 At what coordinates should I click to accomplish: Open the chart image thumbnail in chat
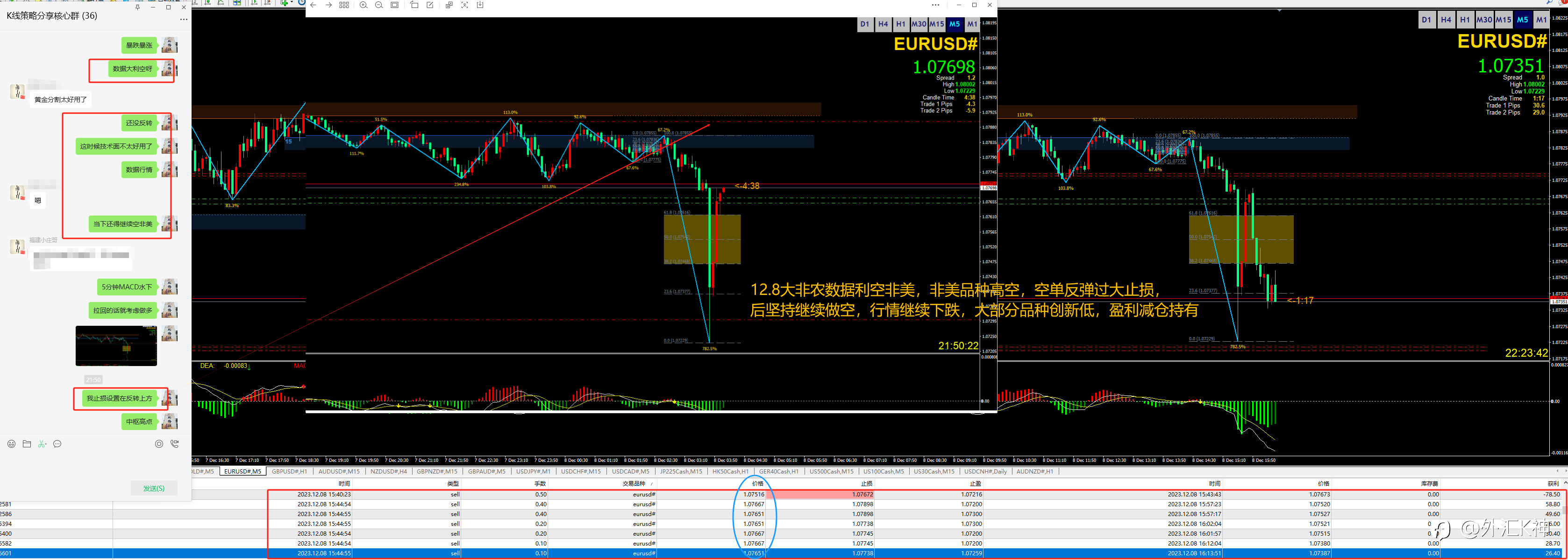pos(116,346)
